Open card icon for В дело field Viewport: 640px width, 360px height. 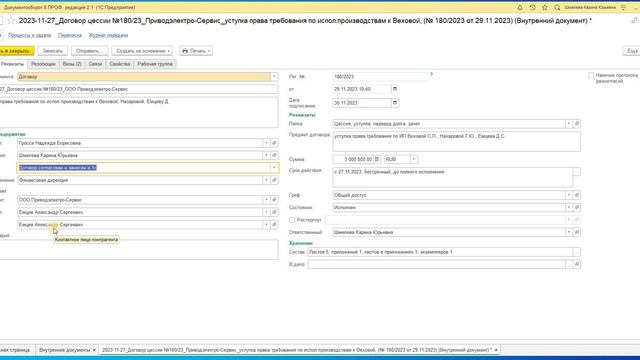(x=577, y=264)
